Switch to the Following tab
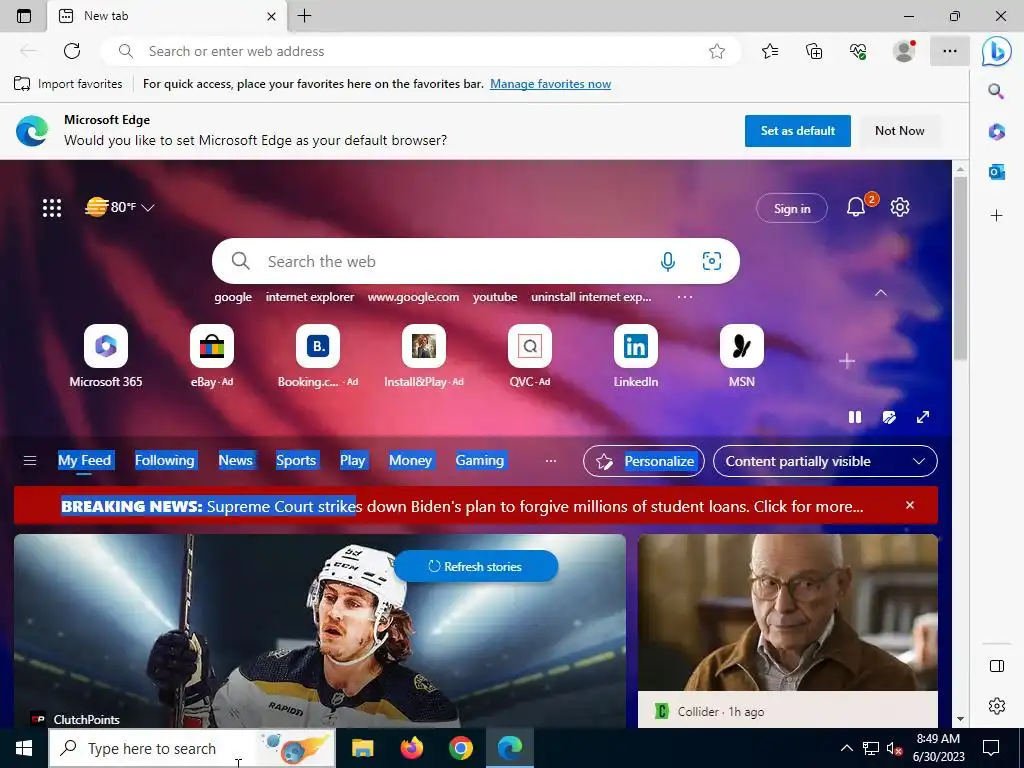This screenshot has height=768, width=1024. 165,460
